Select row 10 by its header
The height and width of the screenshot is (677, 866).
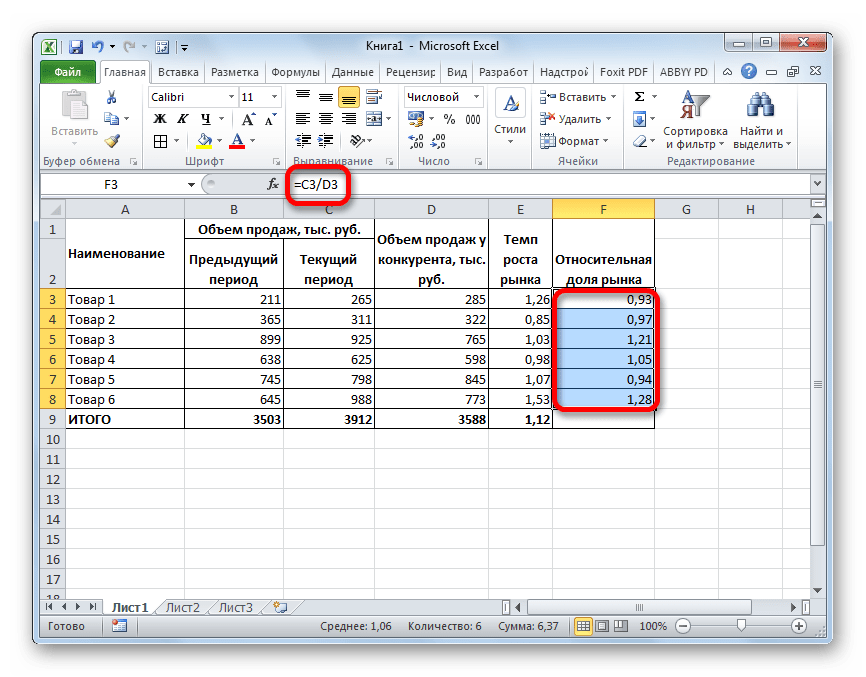pos(52,440)
